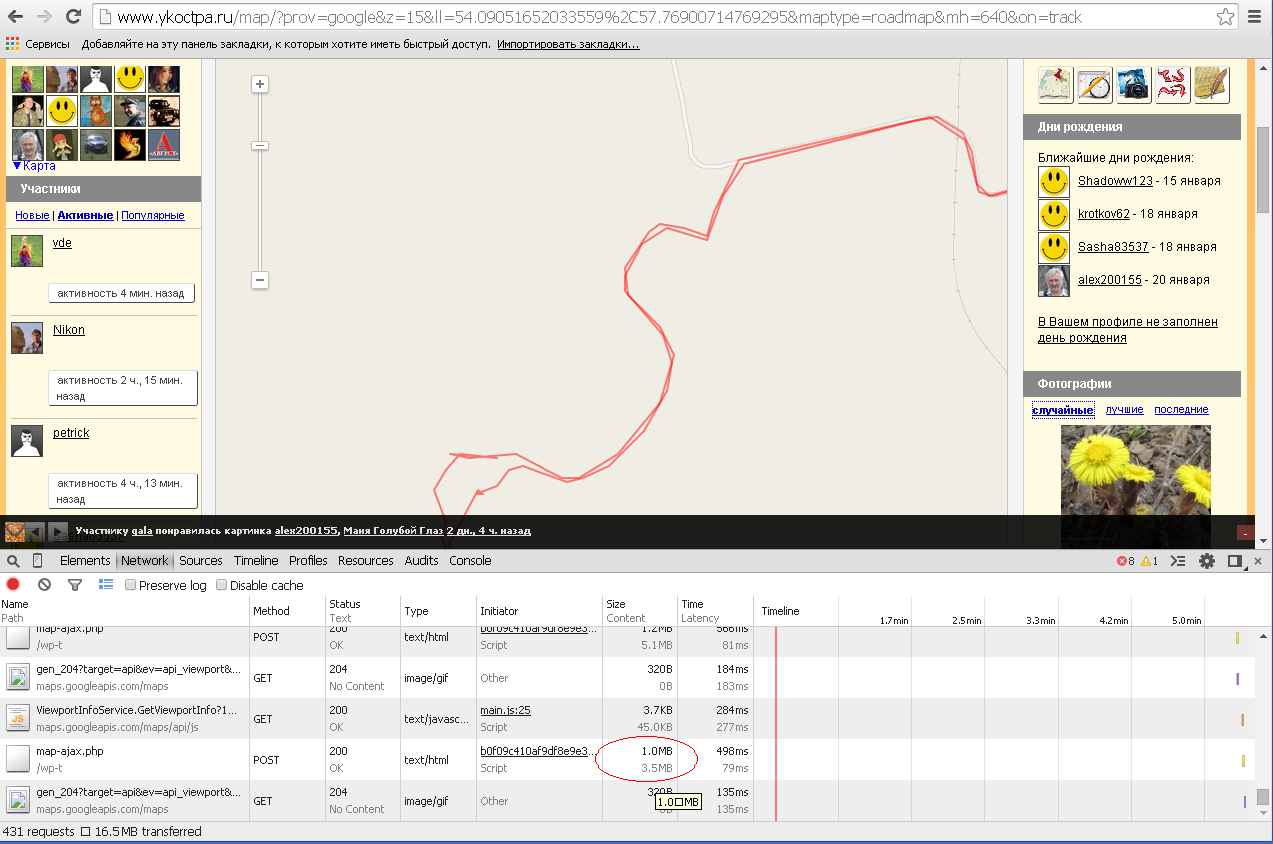Click the camera photos icon in sidebar
The image size is (1273, 844).
pos(1133,85)
